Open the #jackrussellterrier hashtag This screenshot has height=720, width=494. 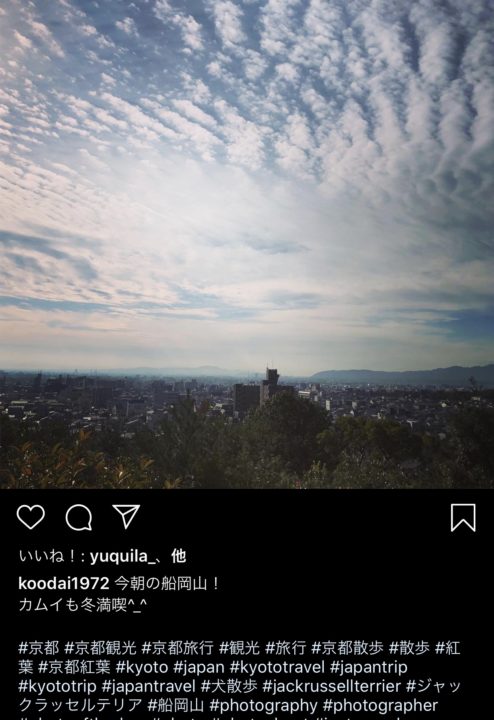(x=332, y=686)
